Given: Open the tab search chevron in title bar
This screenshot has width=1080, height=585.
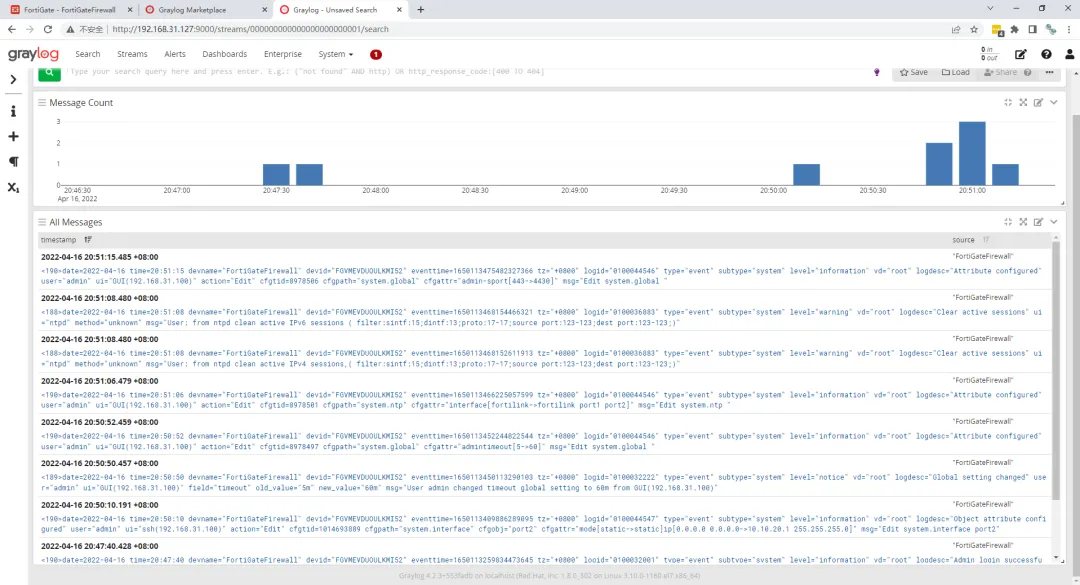Looking at the screenshot, I should click(990, 9).
